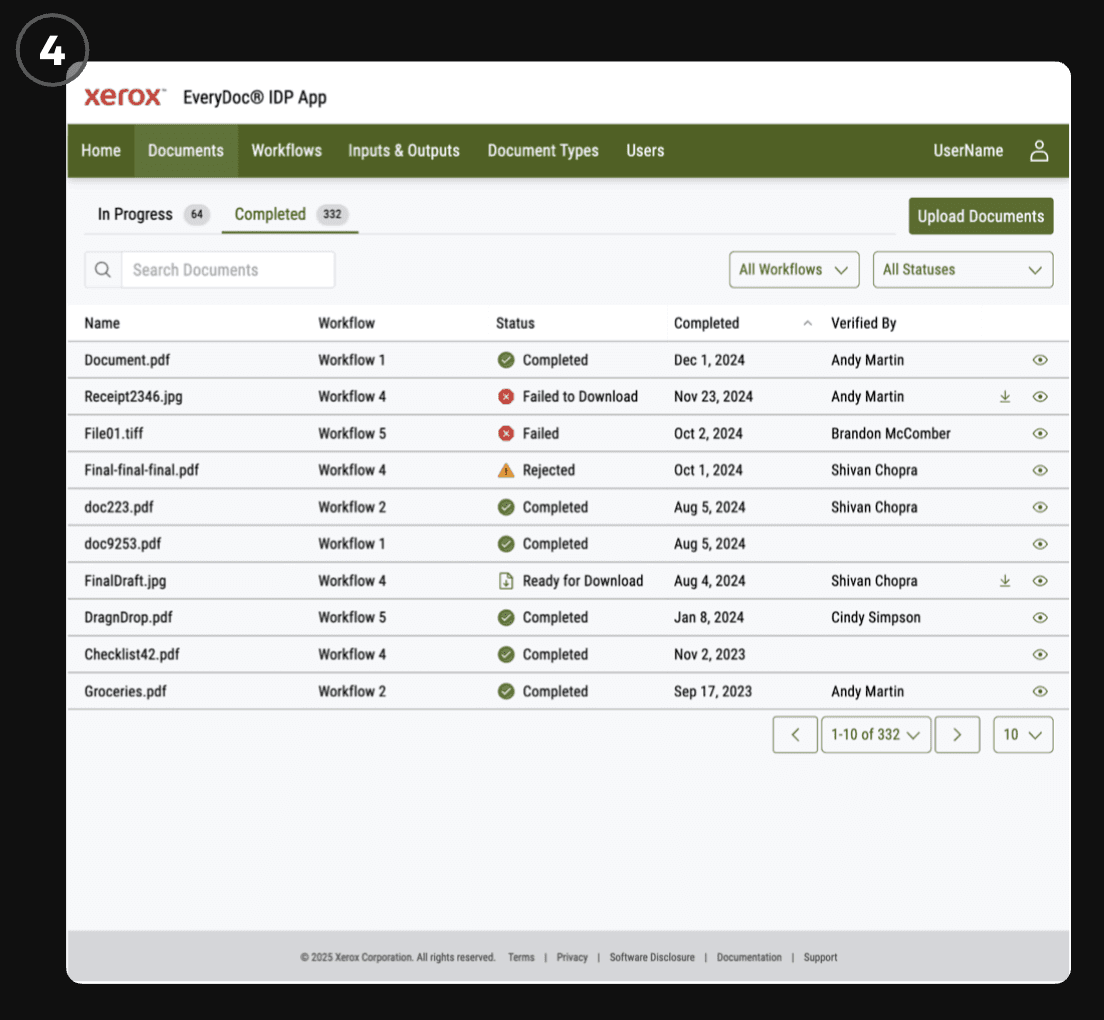Open the 1-10 of 332 page dropdown
Viewport: 1104px width, 1020px height.
coord(876,735)
